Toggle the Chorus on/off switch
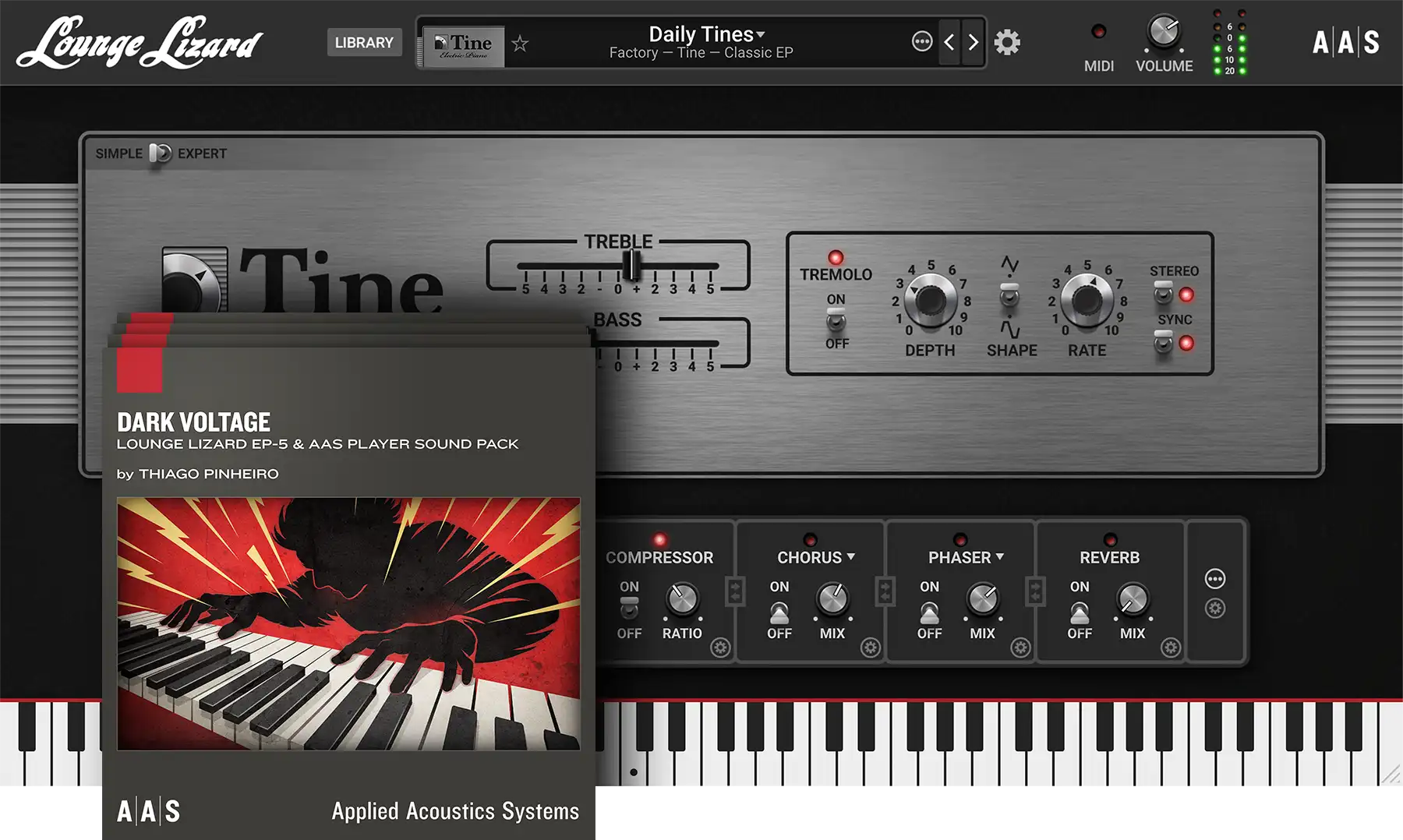 [x=779, y=612]
